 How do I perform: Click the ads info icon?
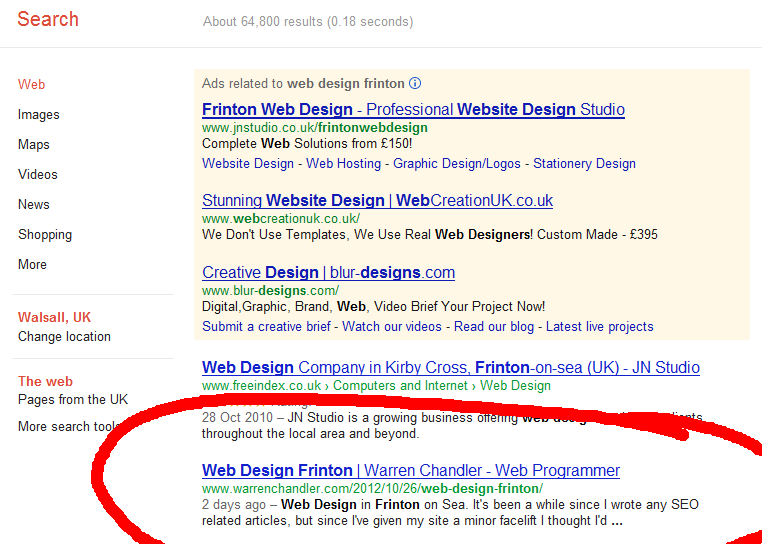[x=415, y=84]
